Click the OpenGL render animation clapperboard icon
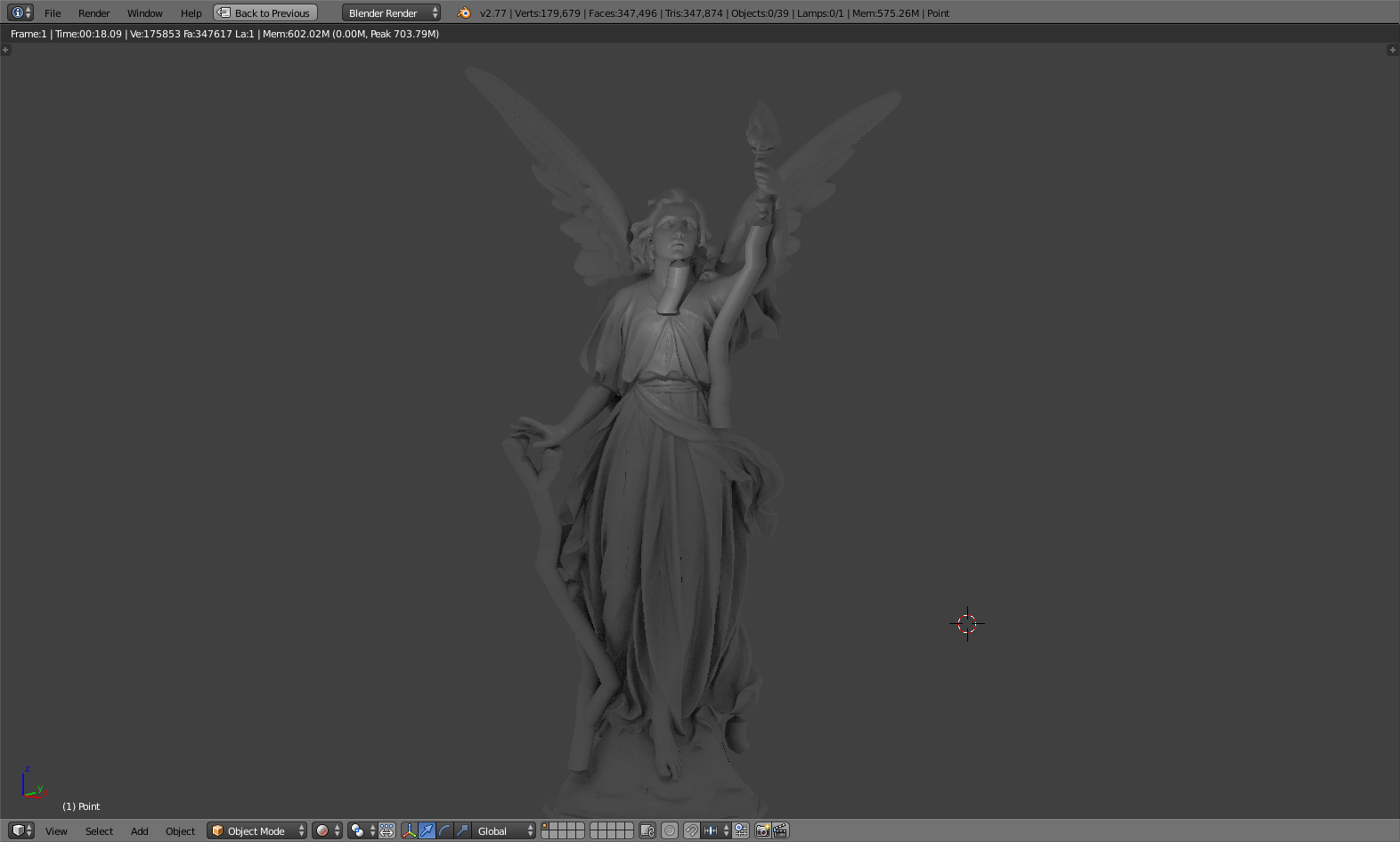1400x842 pixels. (780, 830)
